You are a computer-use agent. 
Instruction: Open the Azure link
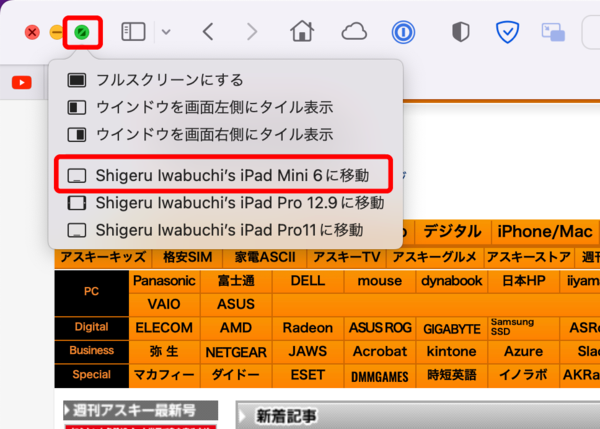point(523,352)
